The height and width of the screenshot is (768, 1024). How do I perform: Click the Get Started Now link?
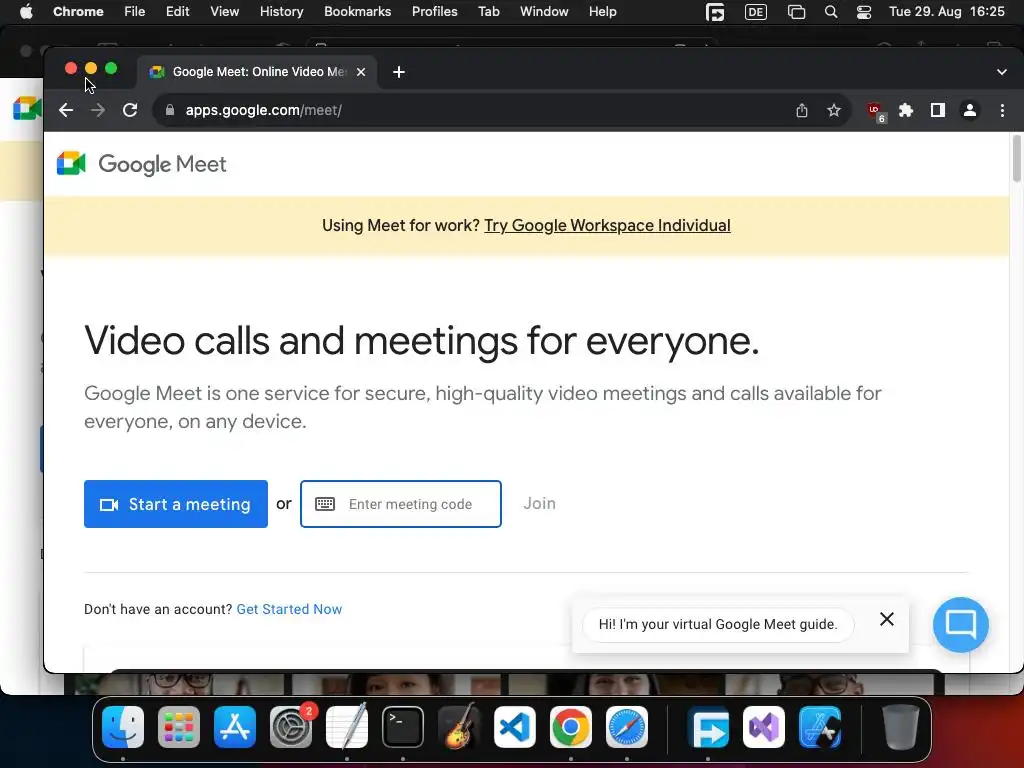289,609
